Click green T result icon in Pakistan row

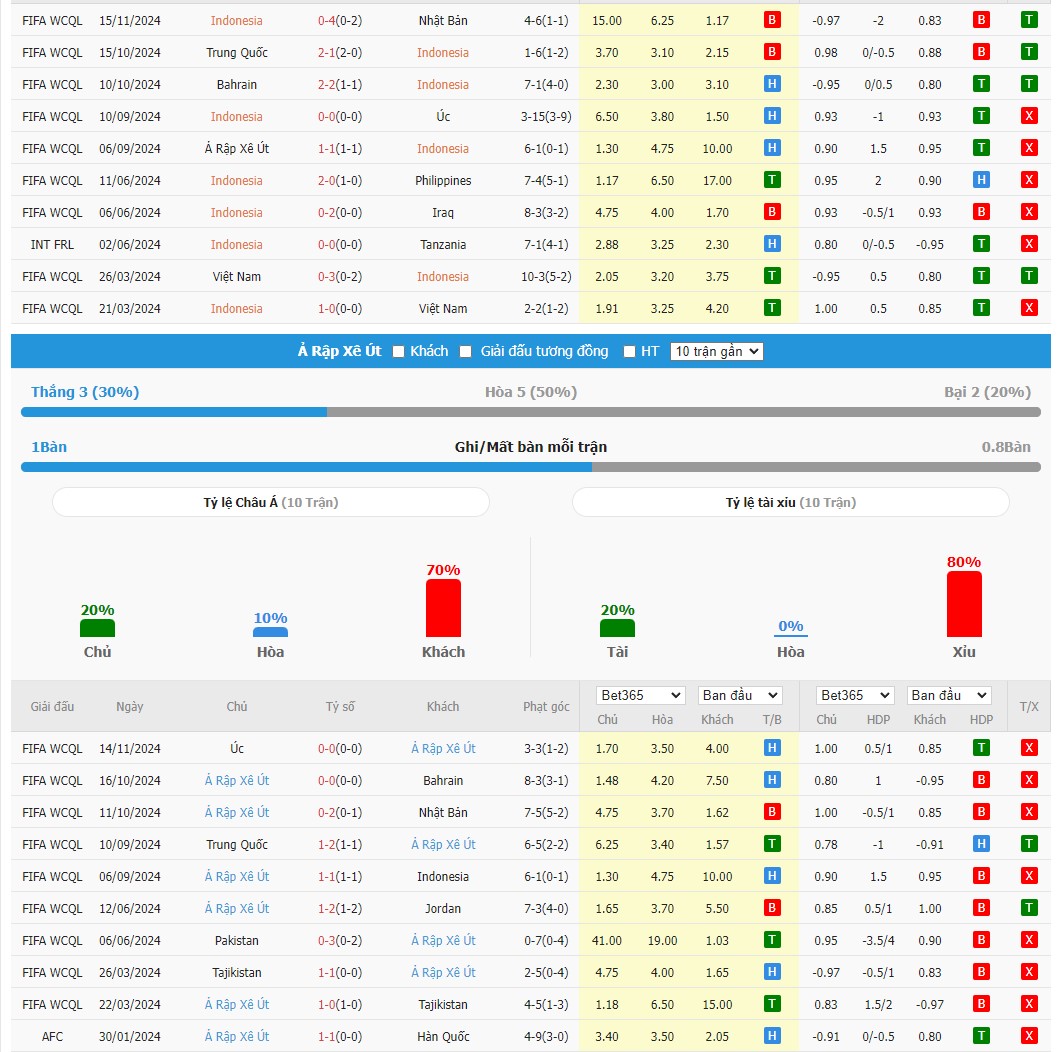[x=771, y=940]
